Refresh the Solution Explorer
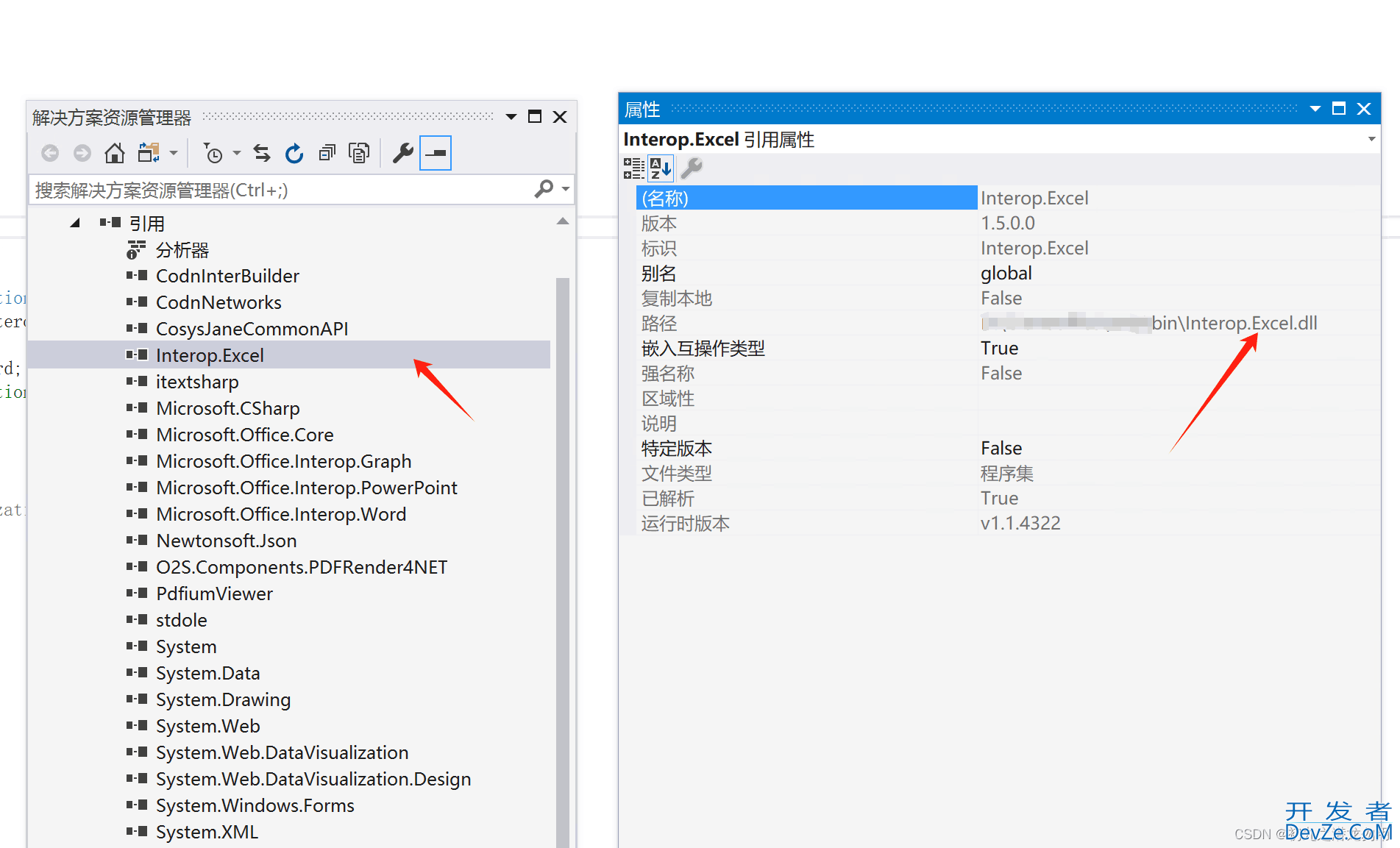 [294, 153]
